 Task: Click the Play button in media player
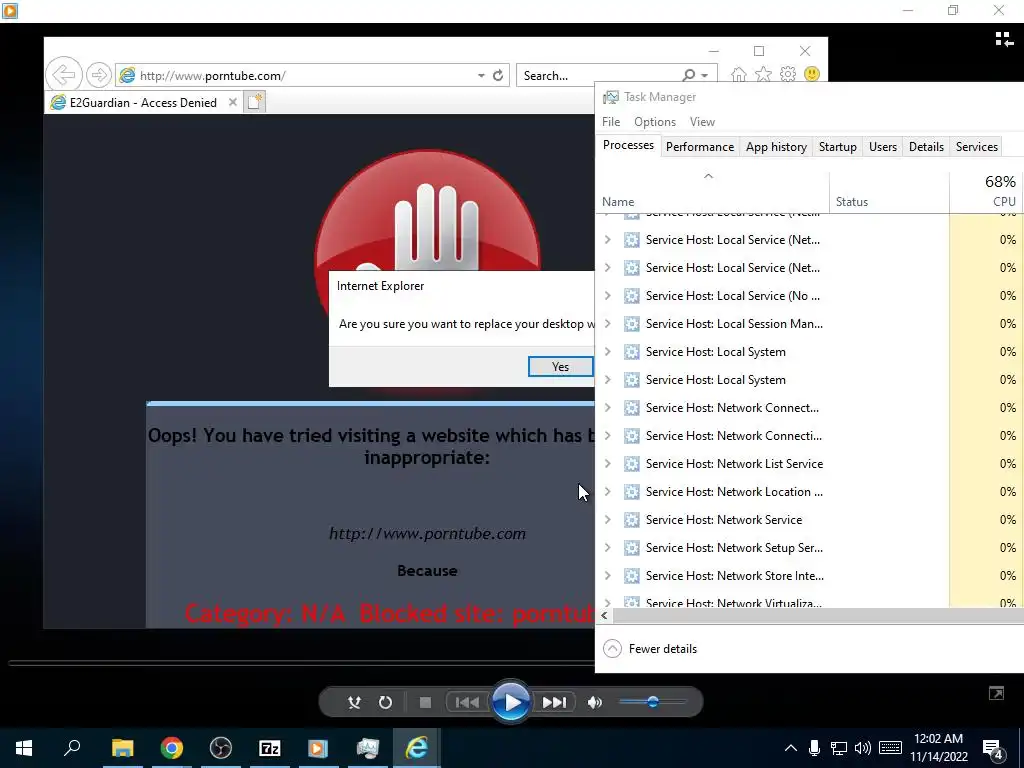click(x=511, y=703)
